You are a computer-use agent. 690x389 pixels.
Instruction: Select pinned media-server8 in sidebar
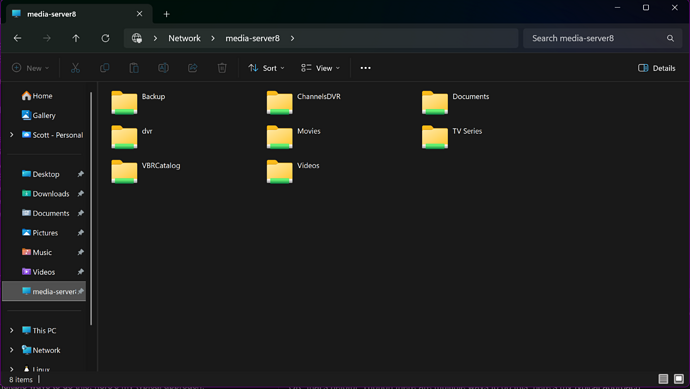click(x=44, y=291)
